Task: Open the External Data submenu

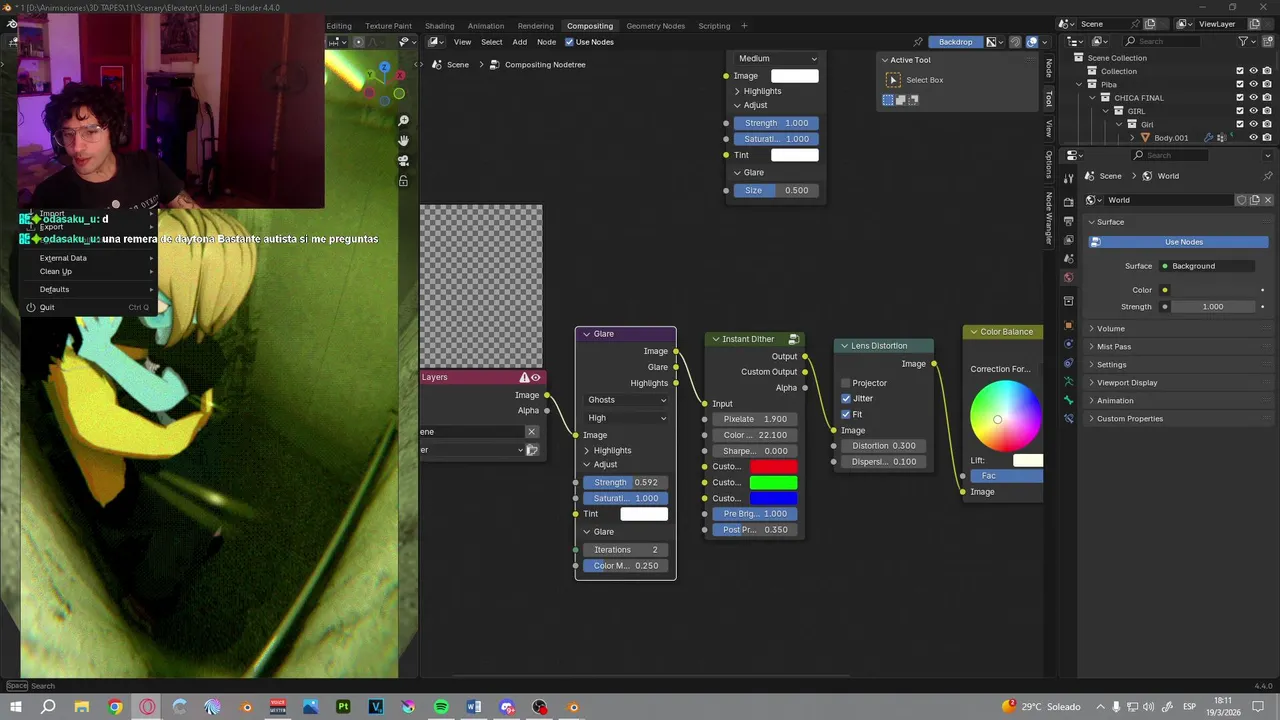Action: point(63,258)
